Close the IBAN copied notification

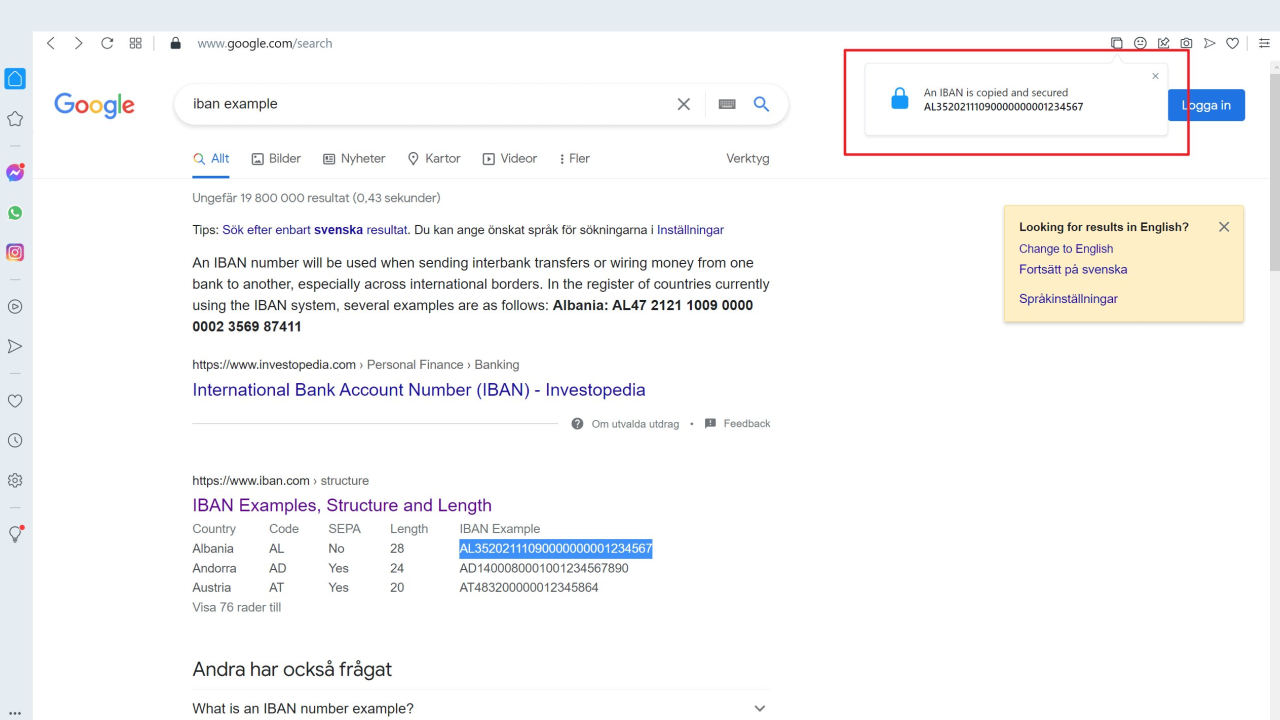click(1156, 76)
